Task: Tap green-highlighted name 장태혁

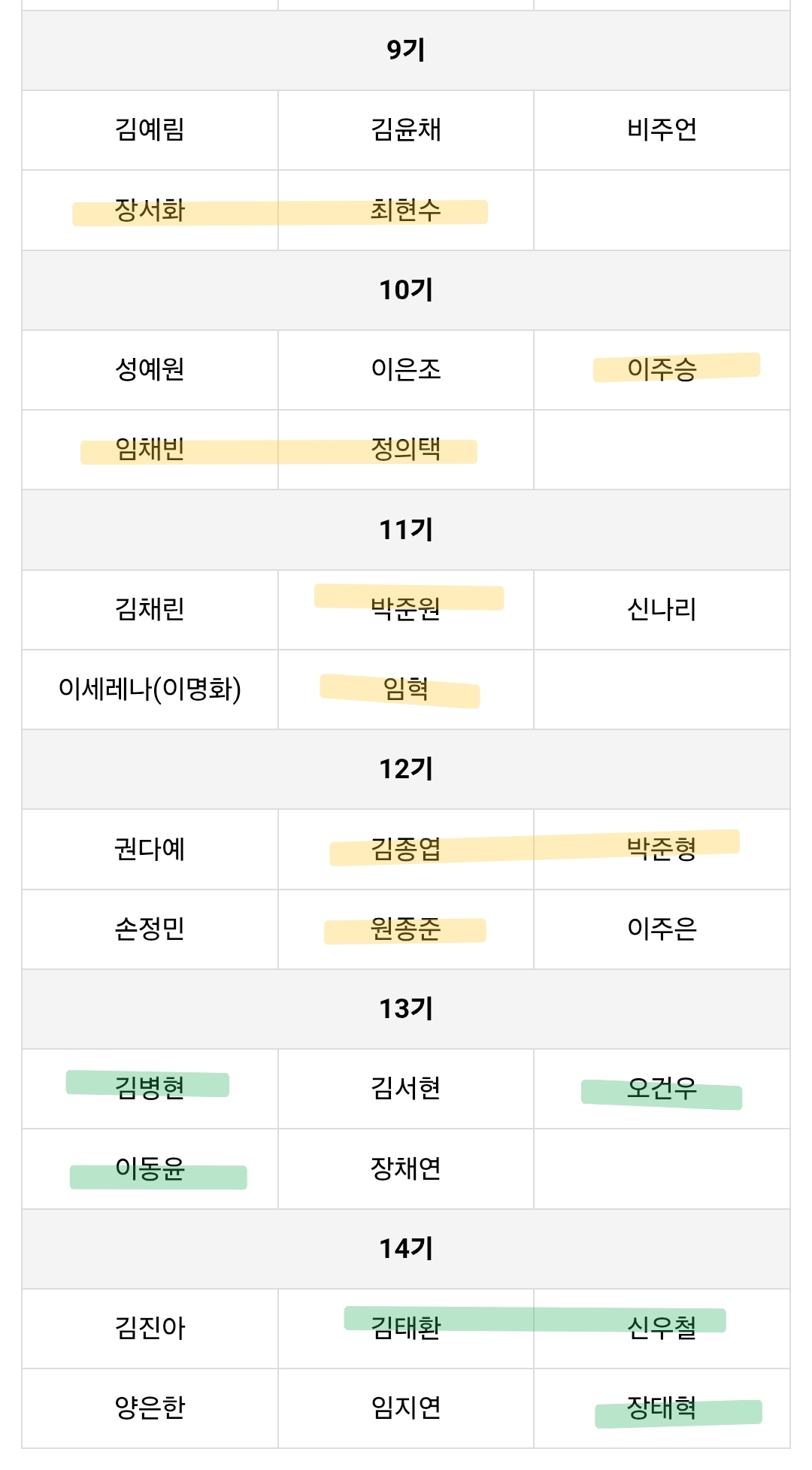Action: 662,1408
